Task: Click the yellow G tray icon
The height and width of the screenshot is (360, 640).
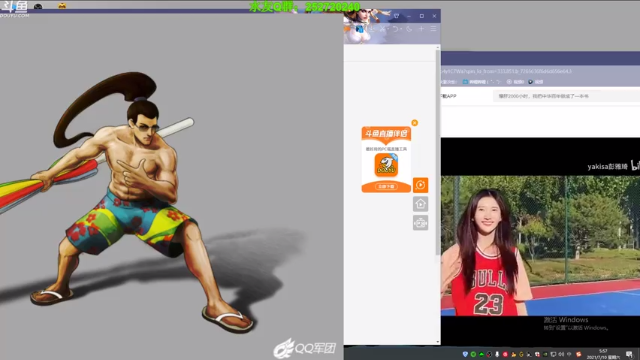Action: 521,354
